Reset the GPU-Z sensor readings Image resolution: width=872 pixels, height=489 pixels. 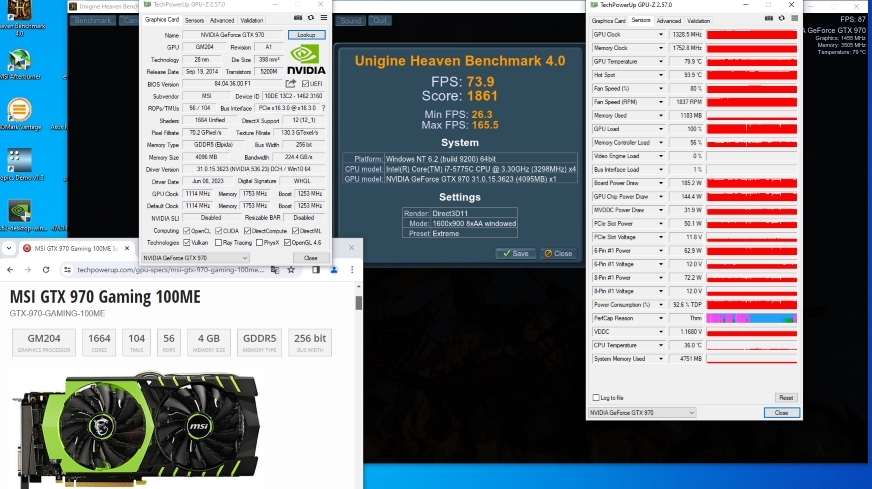coord(786,398)
